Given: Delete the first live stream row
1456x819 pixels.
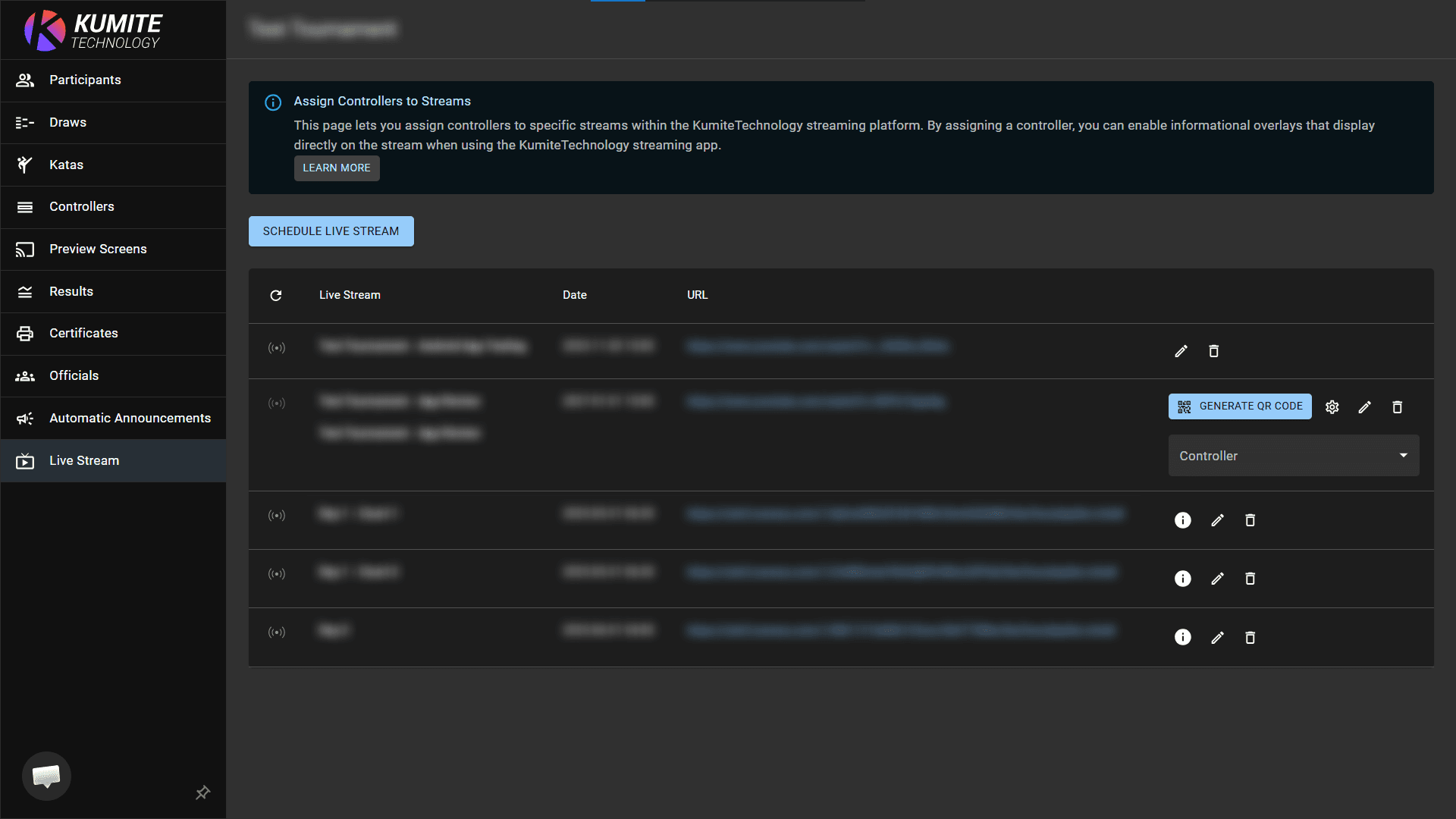Looking at the screenshot, I should click(1213, 351).
